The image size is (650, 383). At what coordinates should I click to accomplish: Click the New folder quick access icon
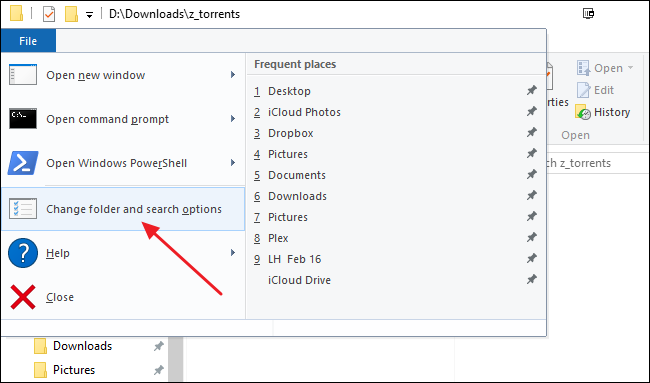pyautogui.click(x=71, y=14)
